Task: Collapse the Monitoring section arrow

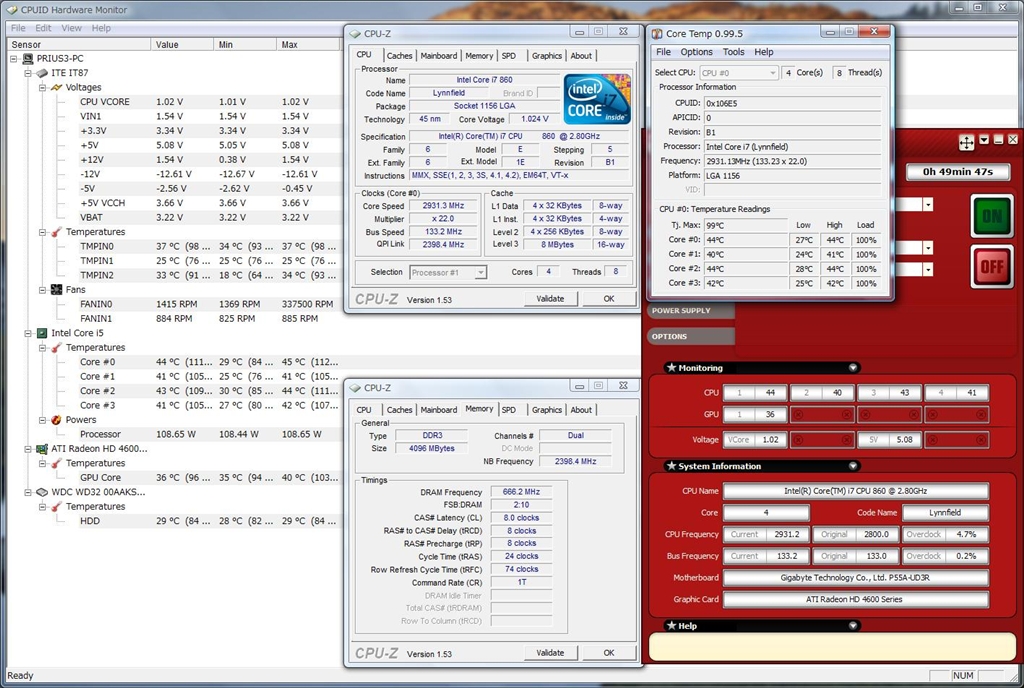Action: pos(852,368)
